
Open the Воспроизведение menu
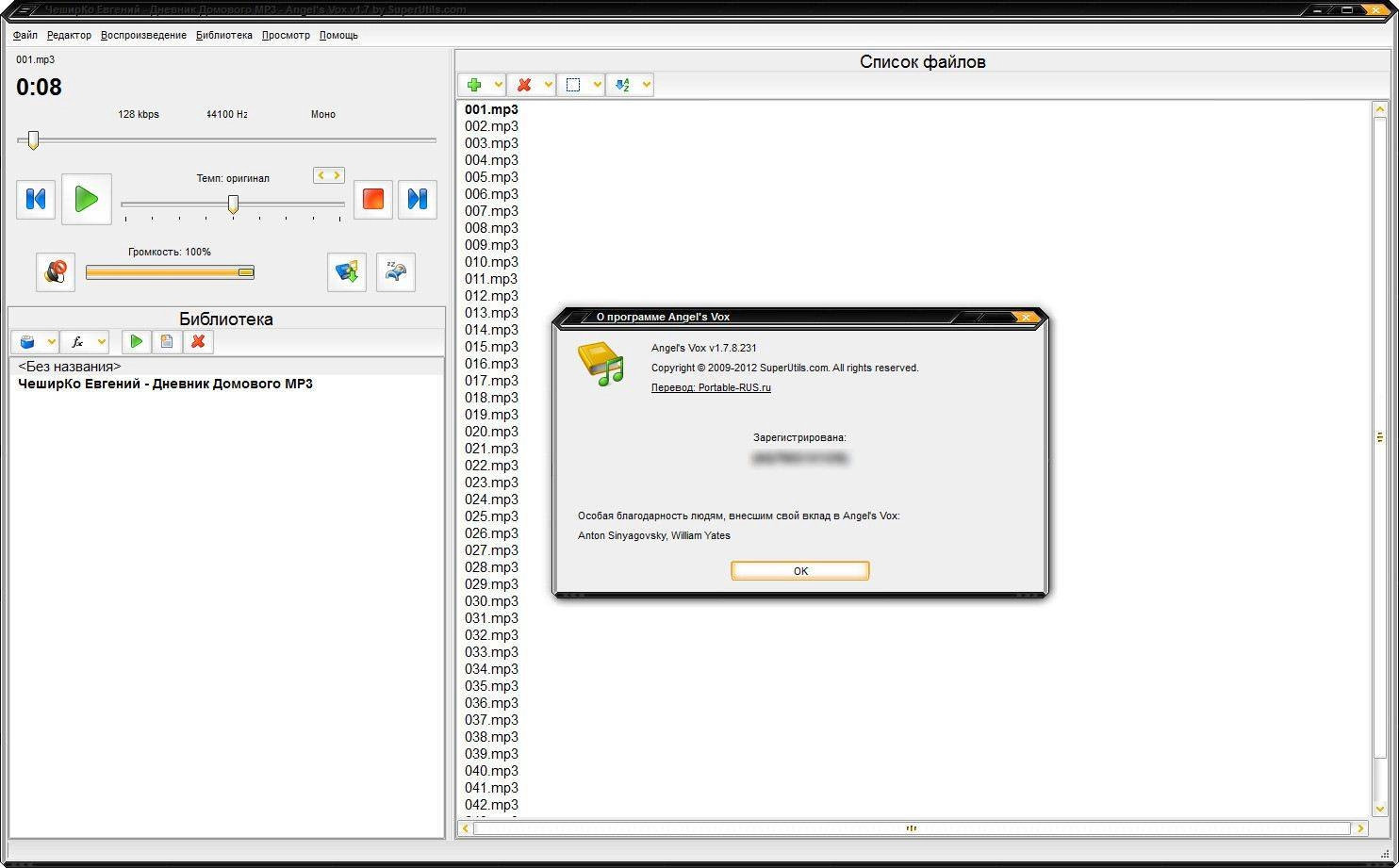143,35
